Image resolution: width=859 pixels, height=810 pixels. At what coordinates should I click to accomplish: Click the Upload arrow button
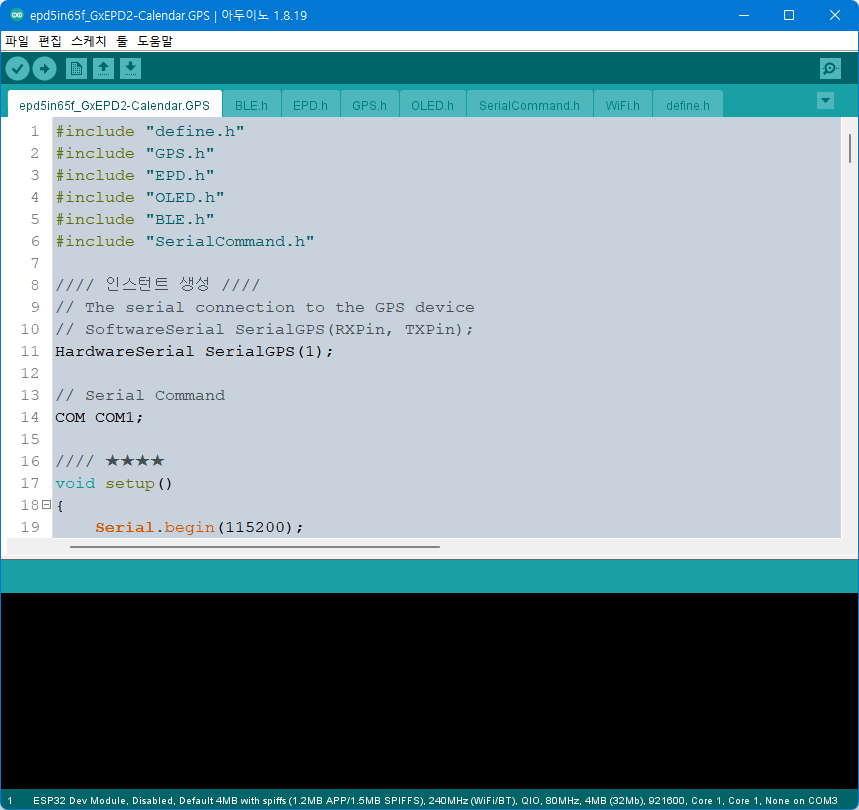point(44,69)
